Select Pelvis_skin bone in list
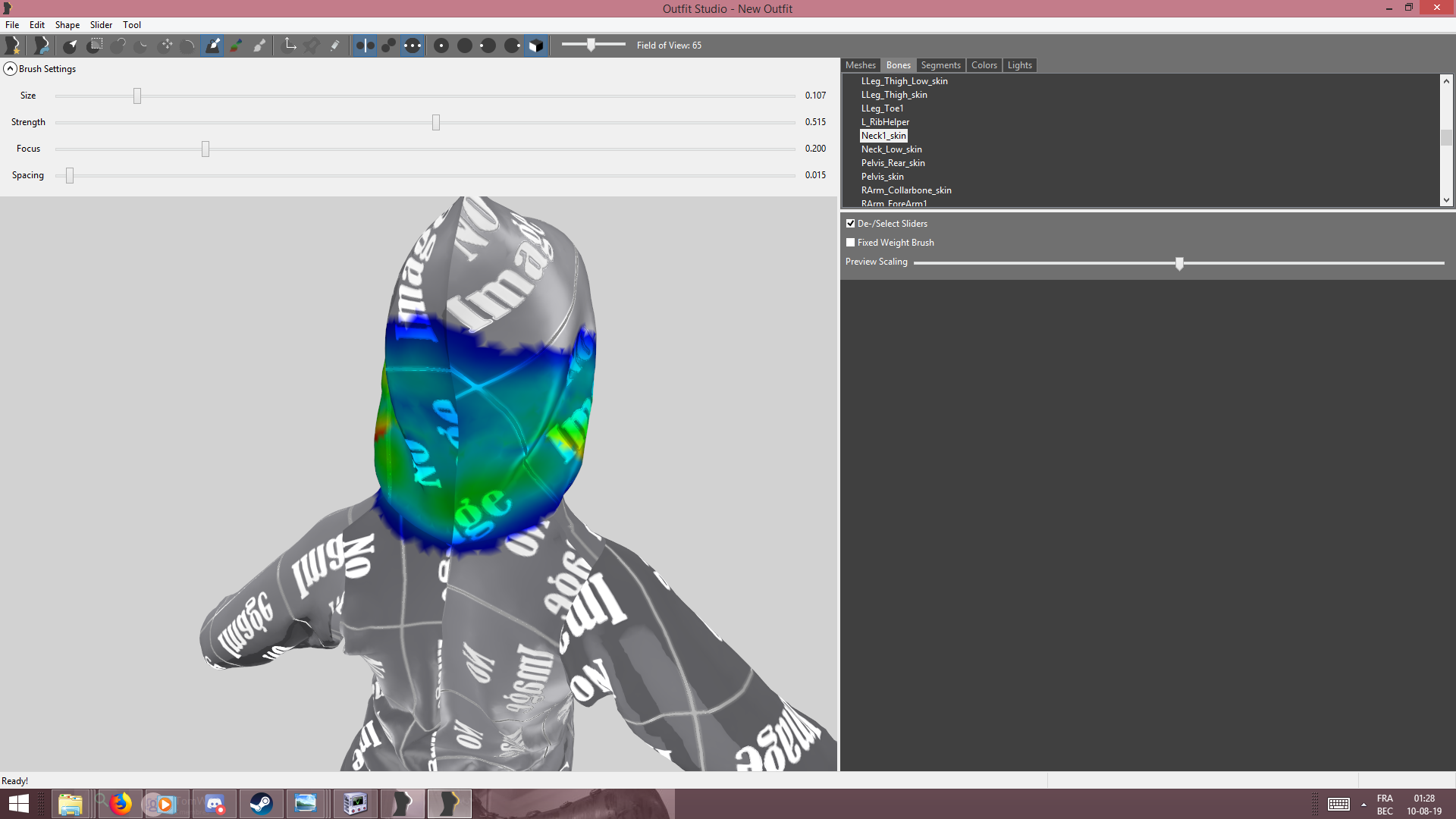 pyautogui.click(x=883, y=177)
